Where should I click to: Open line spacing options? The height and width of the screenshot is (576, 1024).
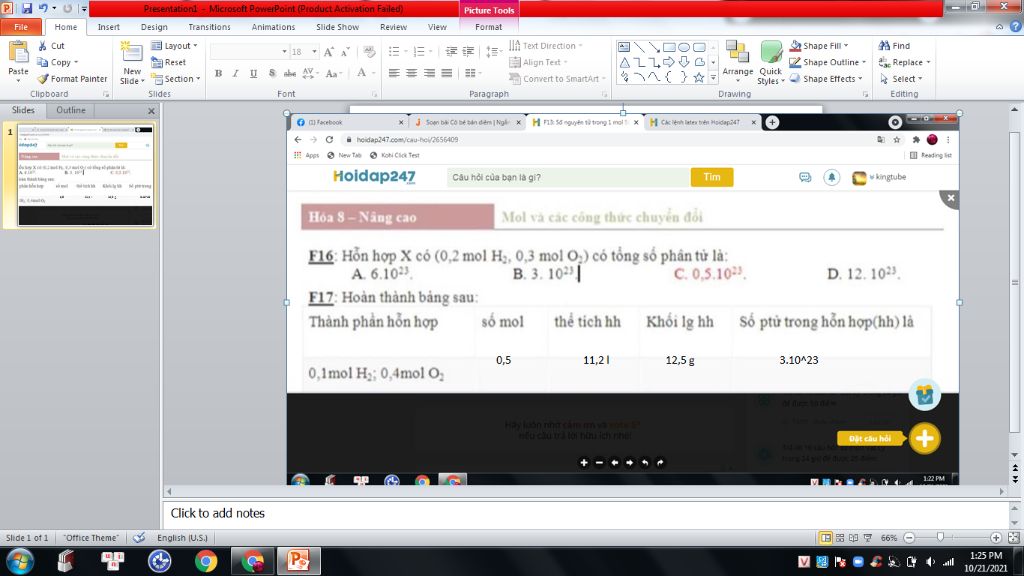tap(493, 52)
